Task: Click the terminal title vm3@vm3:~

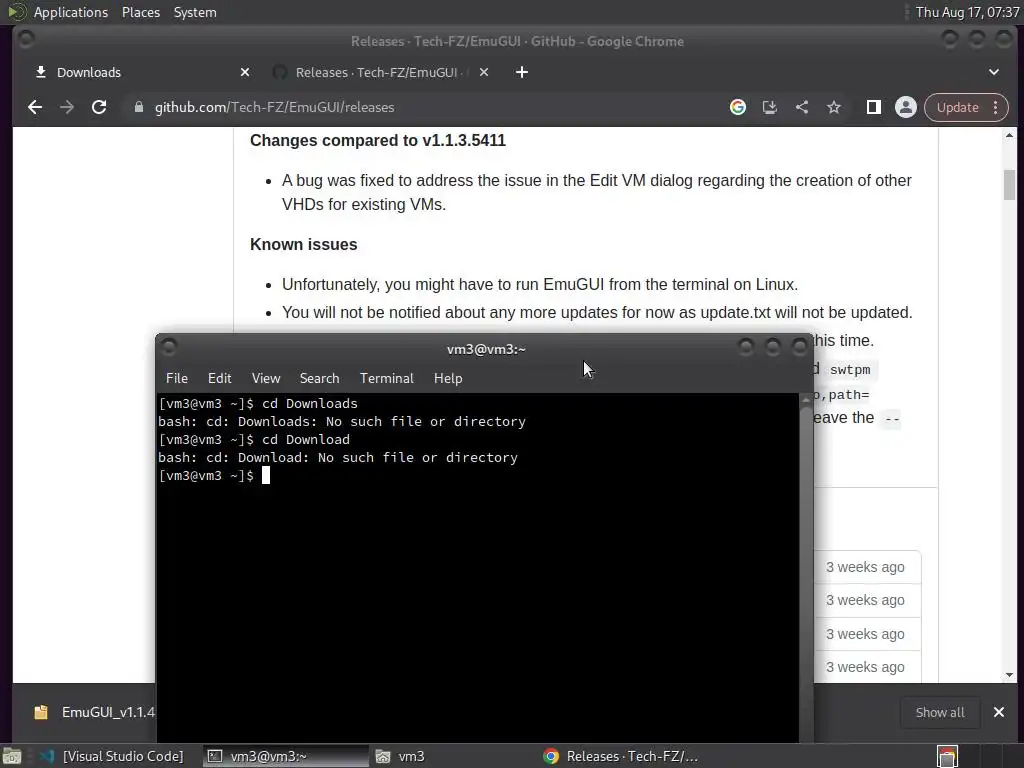Action: pyautogui.click(x=486, y=349)
